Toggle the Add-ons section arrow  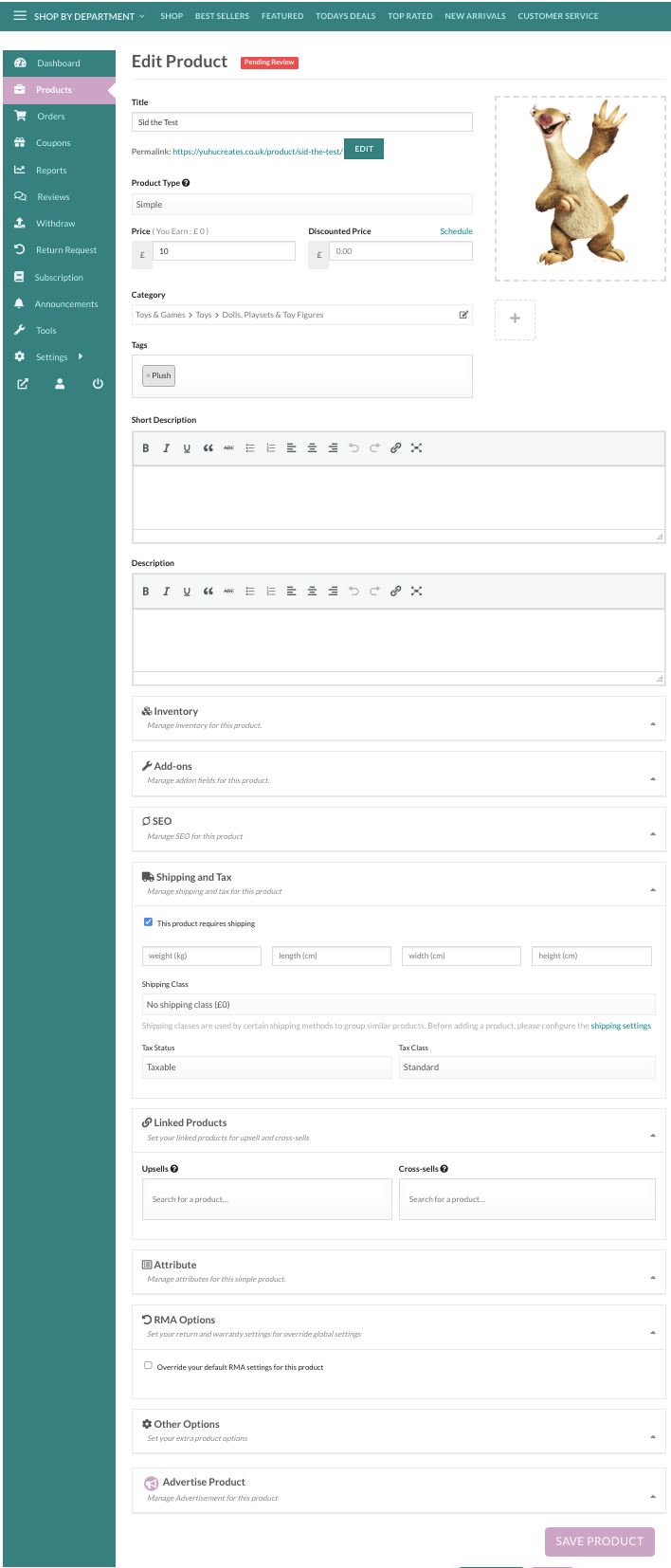tap(653, 778)
